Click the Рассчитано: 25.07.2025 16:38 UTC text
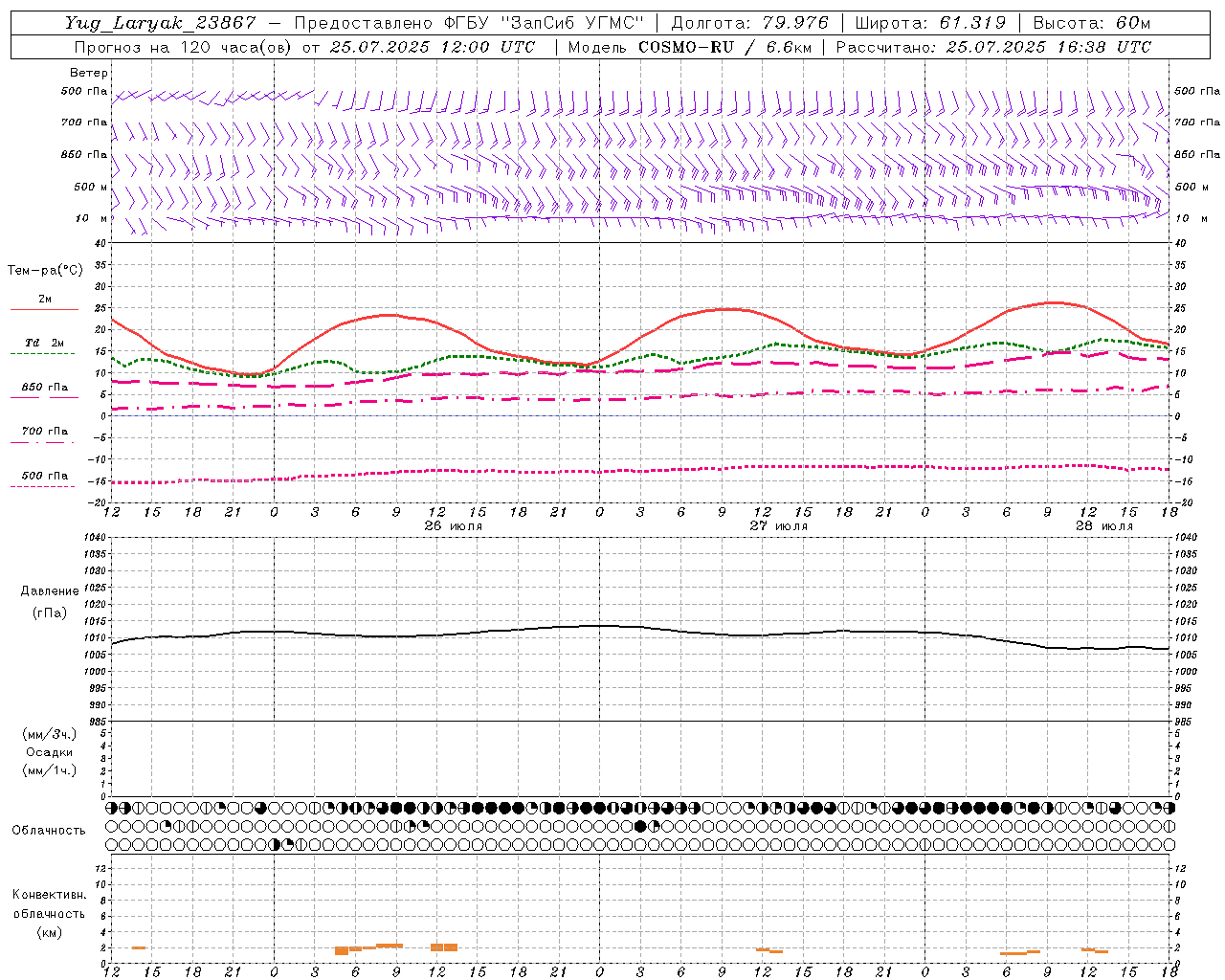 click(993, 47)
